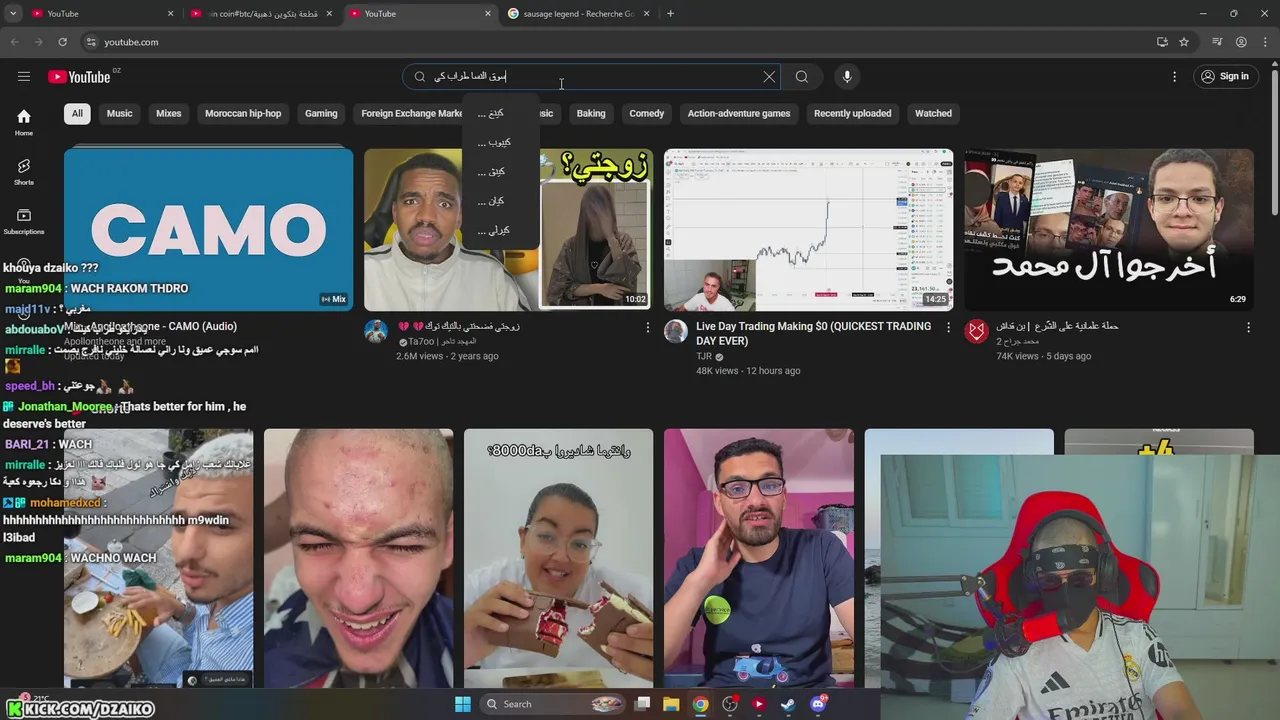The height and width of the screenshot is (720, 1280).
Task: Close the sausage legend tab
Action: tap(646, 14)
